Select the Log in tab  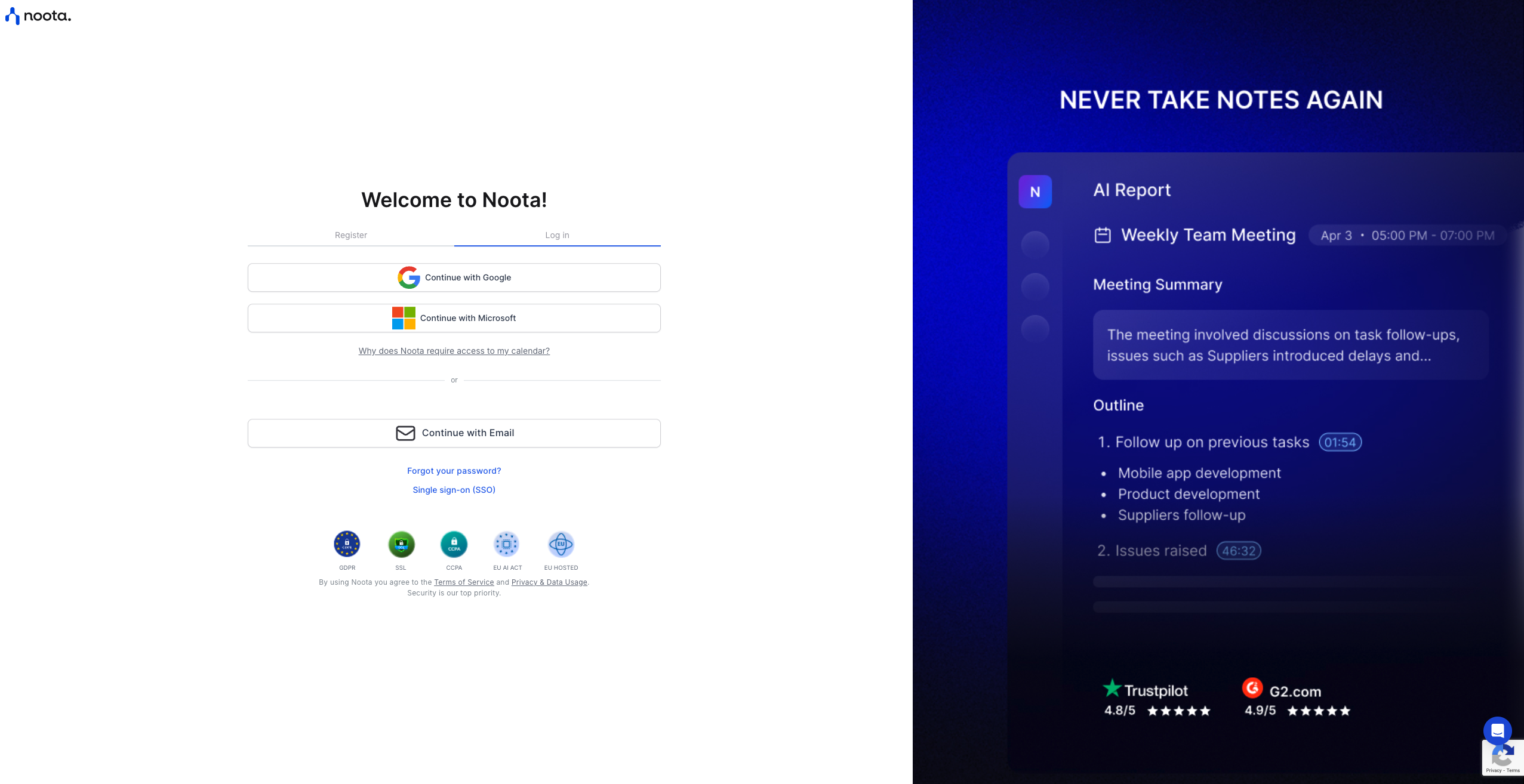[x=557, y=235]
